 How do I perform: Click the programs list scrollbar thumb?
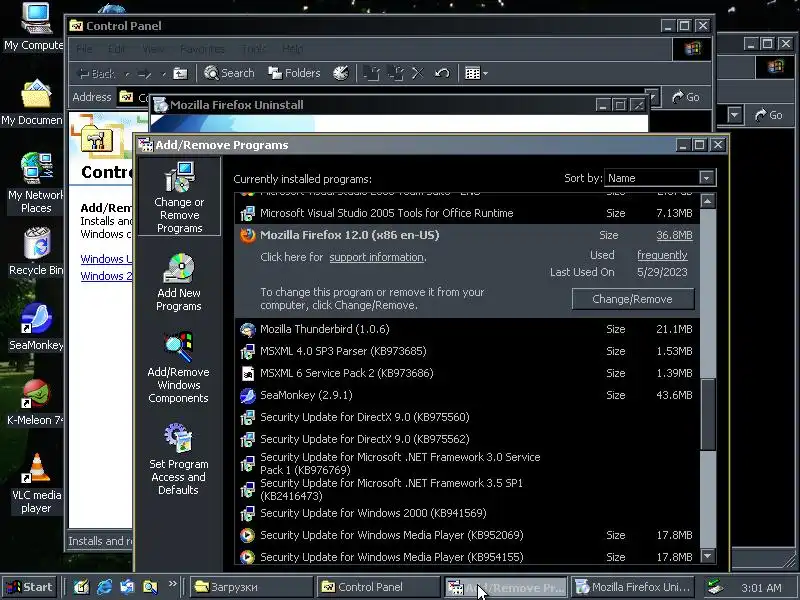pos(708,414)
